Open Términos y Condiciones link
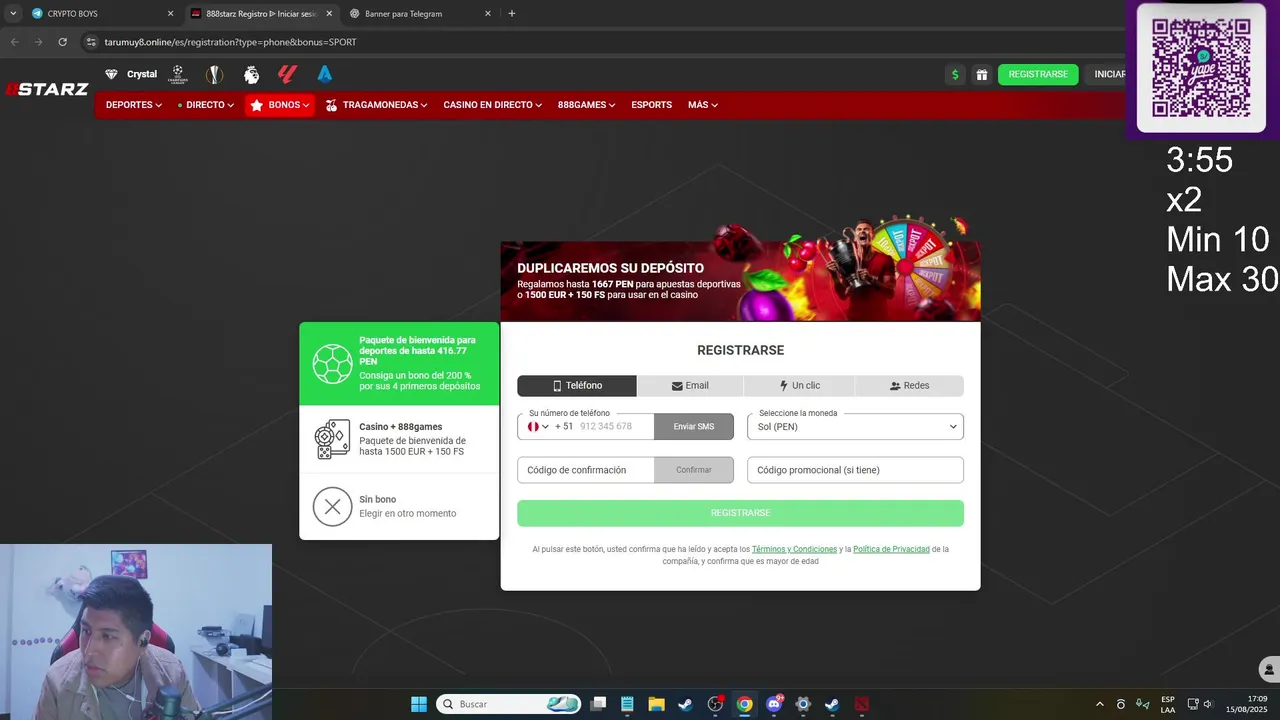The height and width of the screenshot is (720, 1280). tap(794, 549)
